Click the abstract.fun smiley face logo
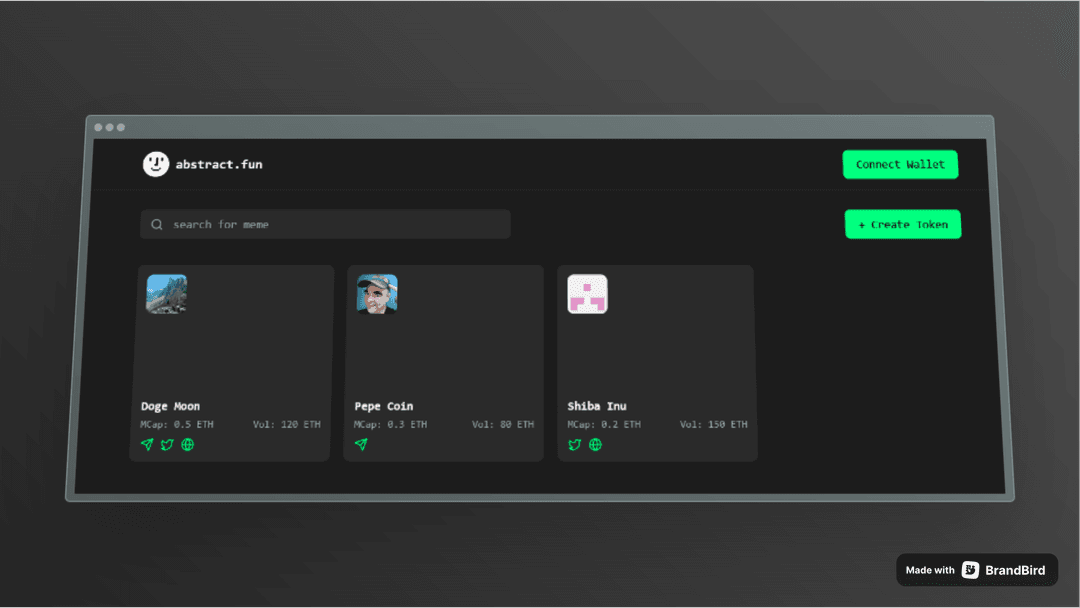1080x608 pixels. point(156,164)
